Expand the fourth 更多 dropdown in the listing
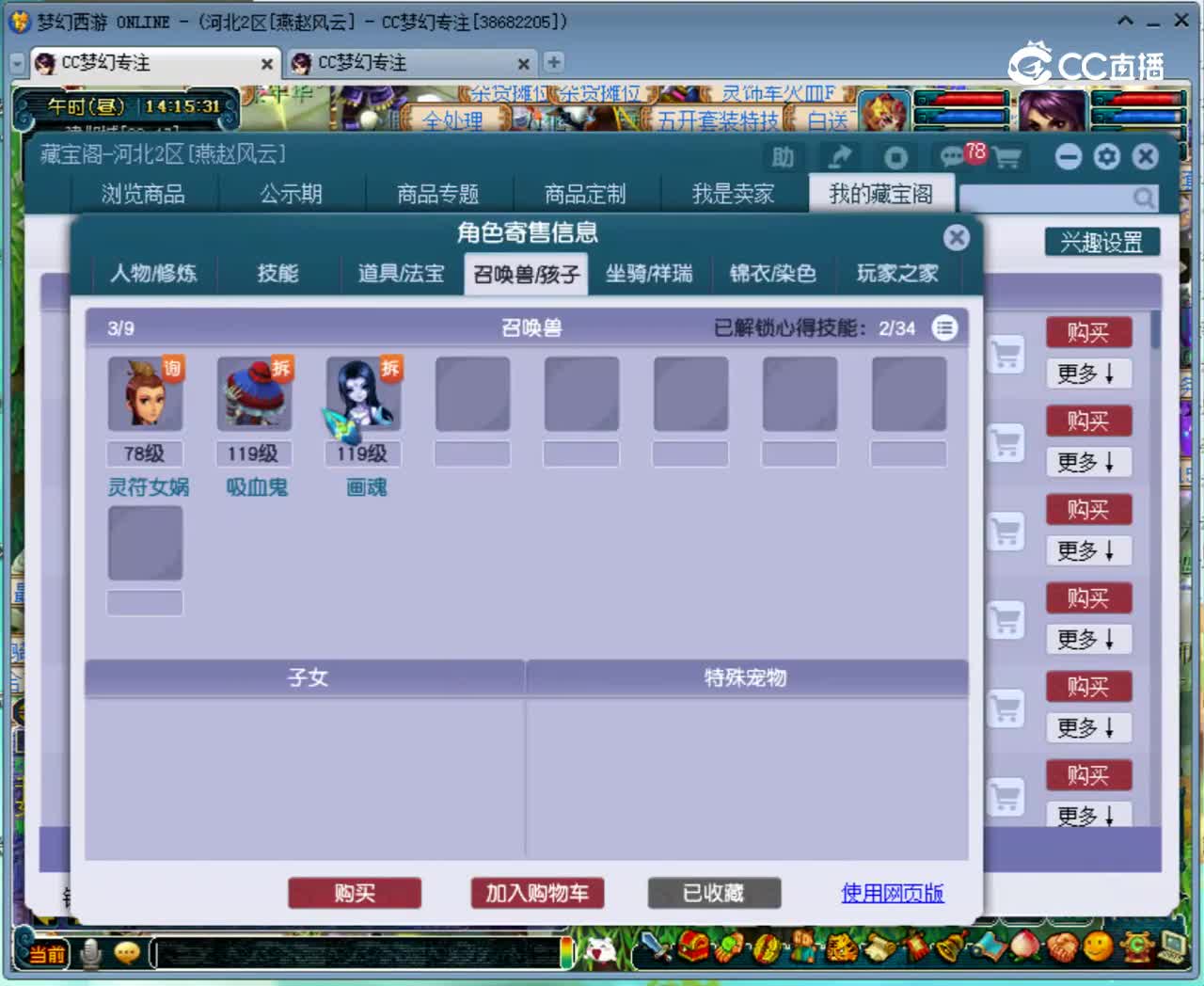 pyautogui.click(x=1088, y=639)
